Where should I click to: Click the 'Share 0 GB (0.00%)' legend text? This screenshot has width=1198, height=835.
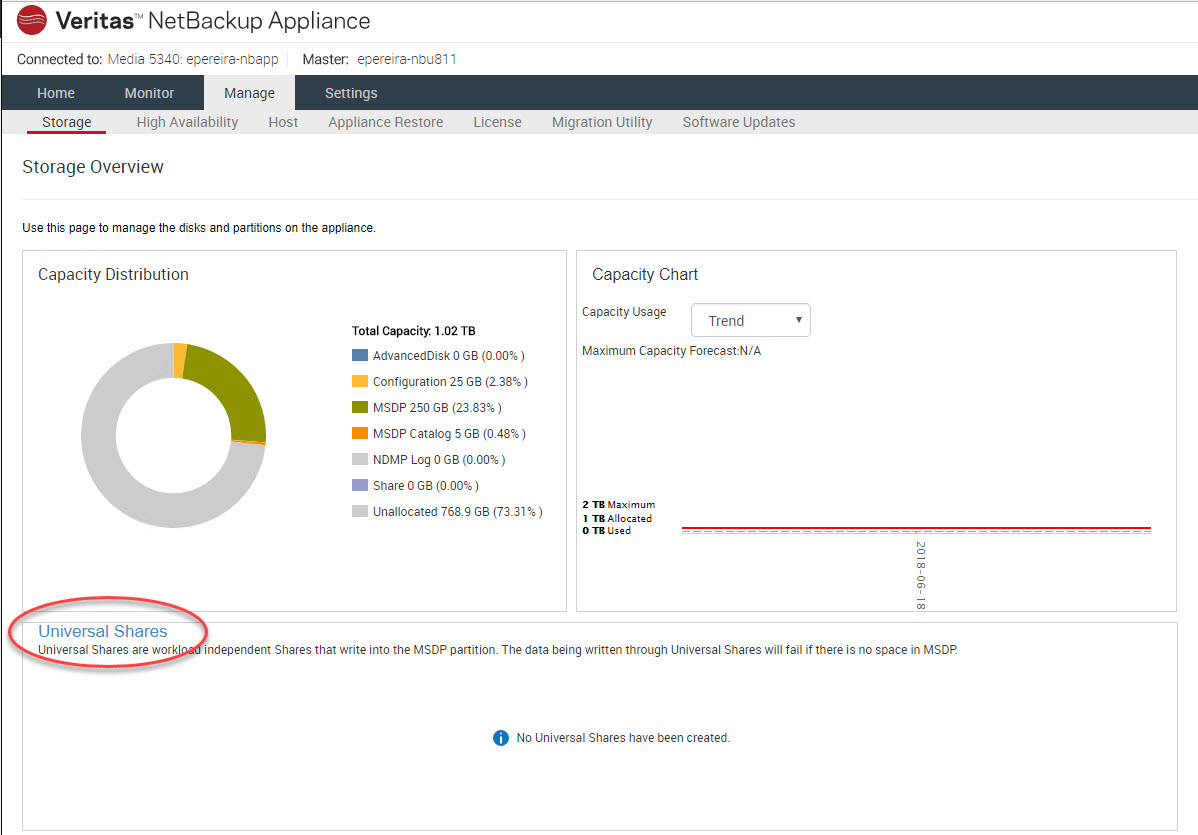(426, 486)
